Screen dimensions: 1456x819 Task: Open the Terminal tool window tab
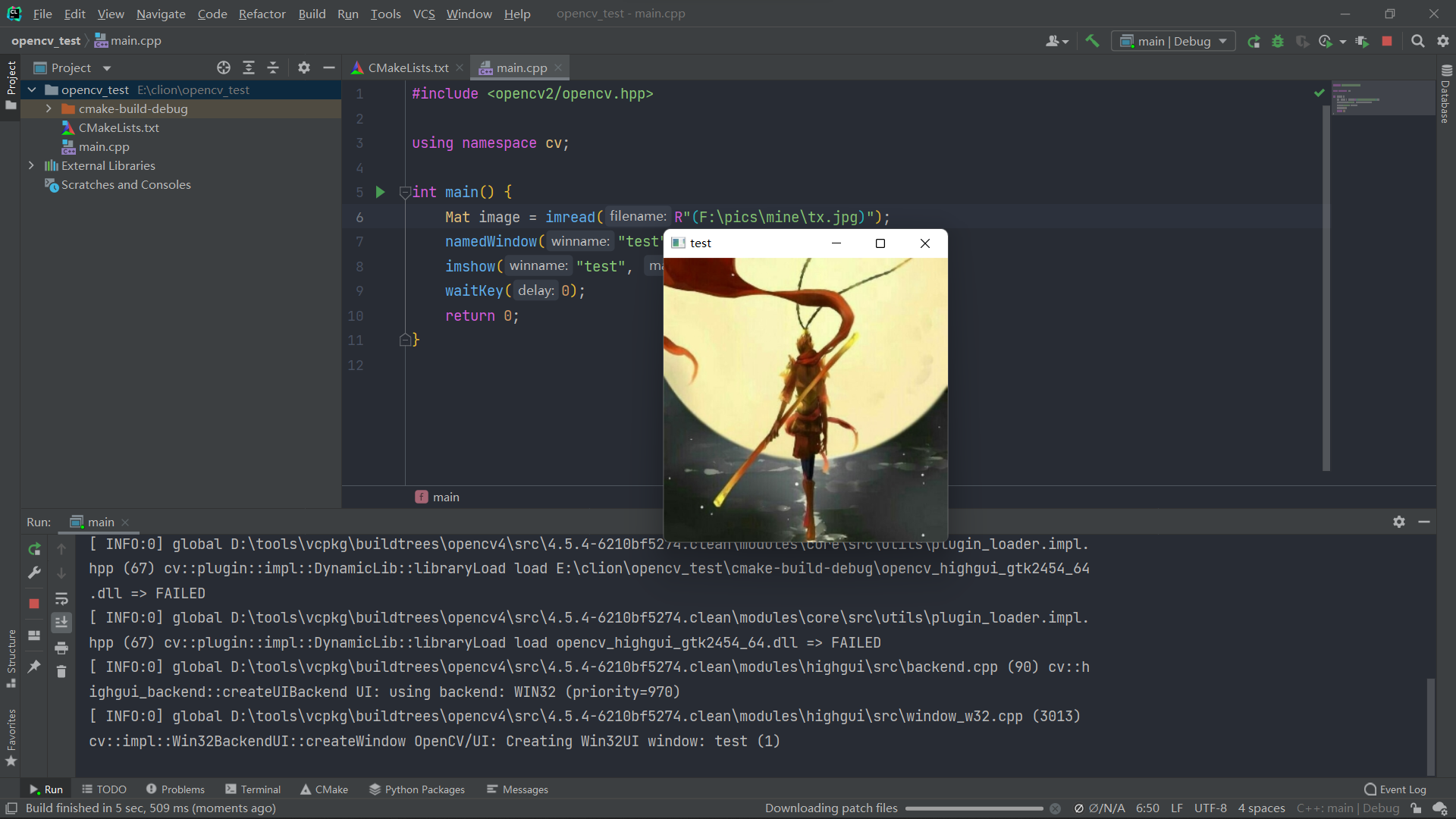253,789
